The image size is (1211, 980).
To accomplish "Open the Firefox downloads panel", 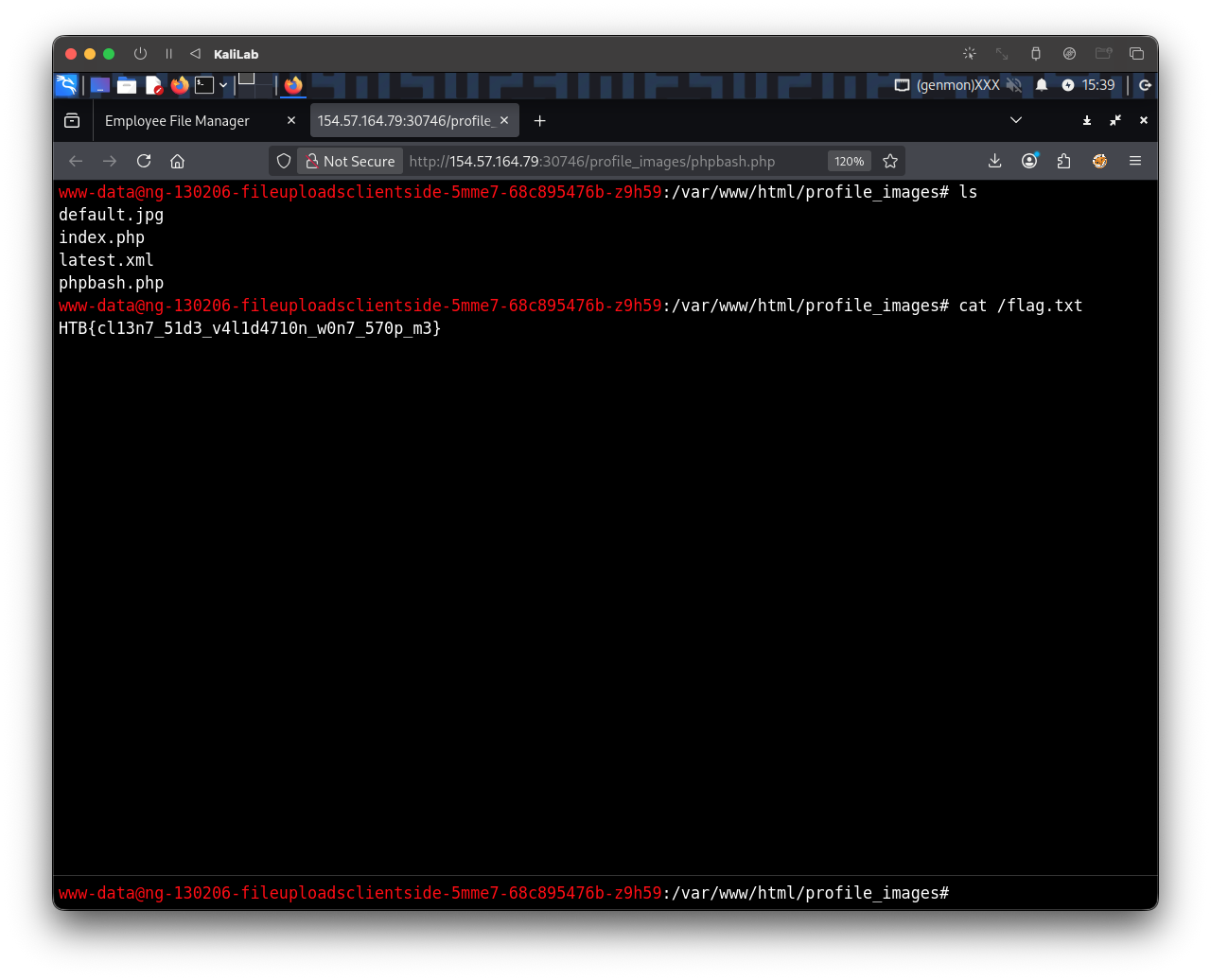I will tap(994, 161).
